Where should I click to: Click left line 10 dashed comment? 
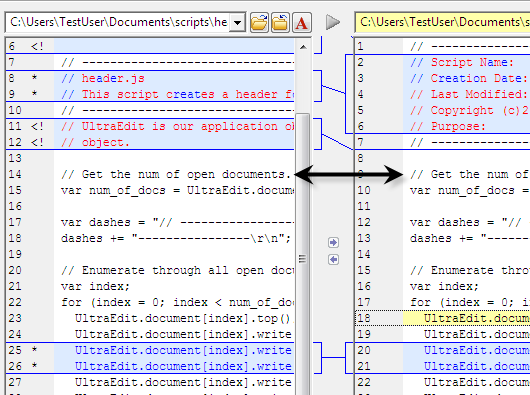pos(177,110)
